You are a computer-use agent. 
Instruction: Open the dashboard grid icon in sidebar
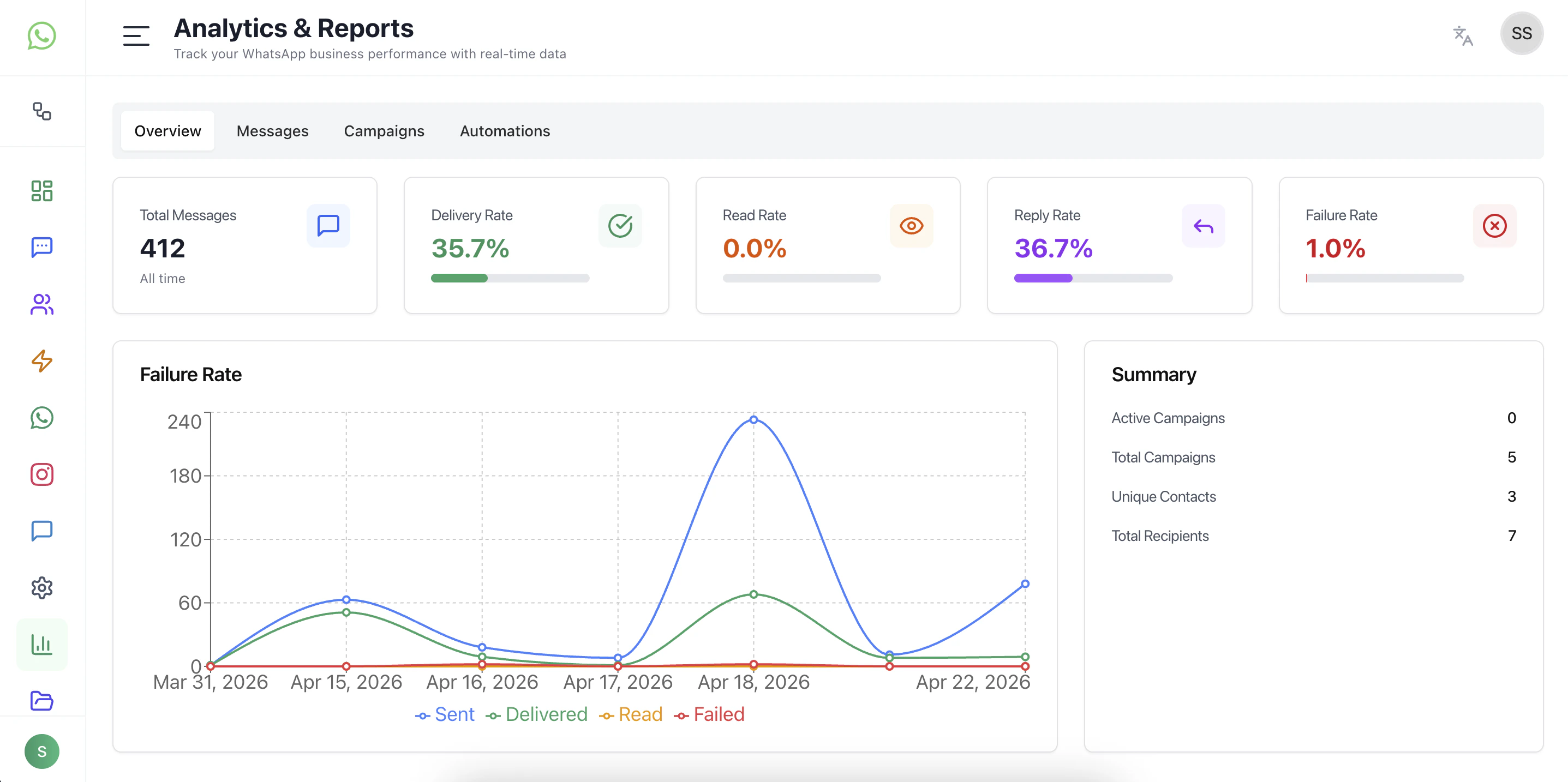41,190
